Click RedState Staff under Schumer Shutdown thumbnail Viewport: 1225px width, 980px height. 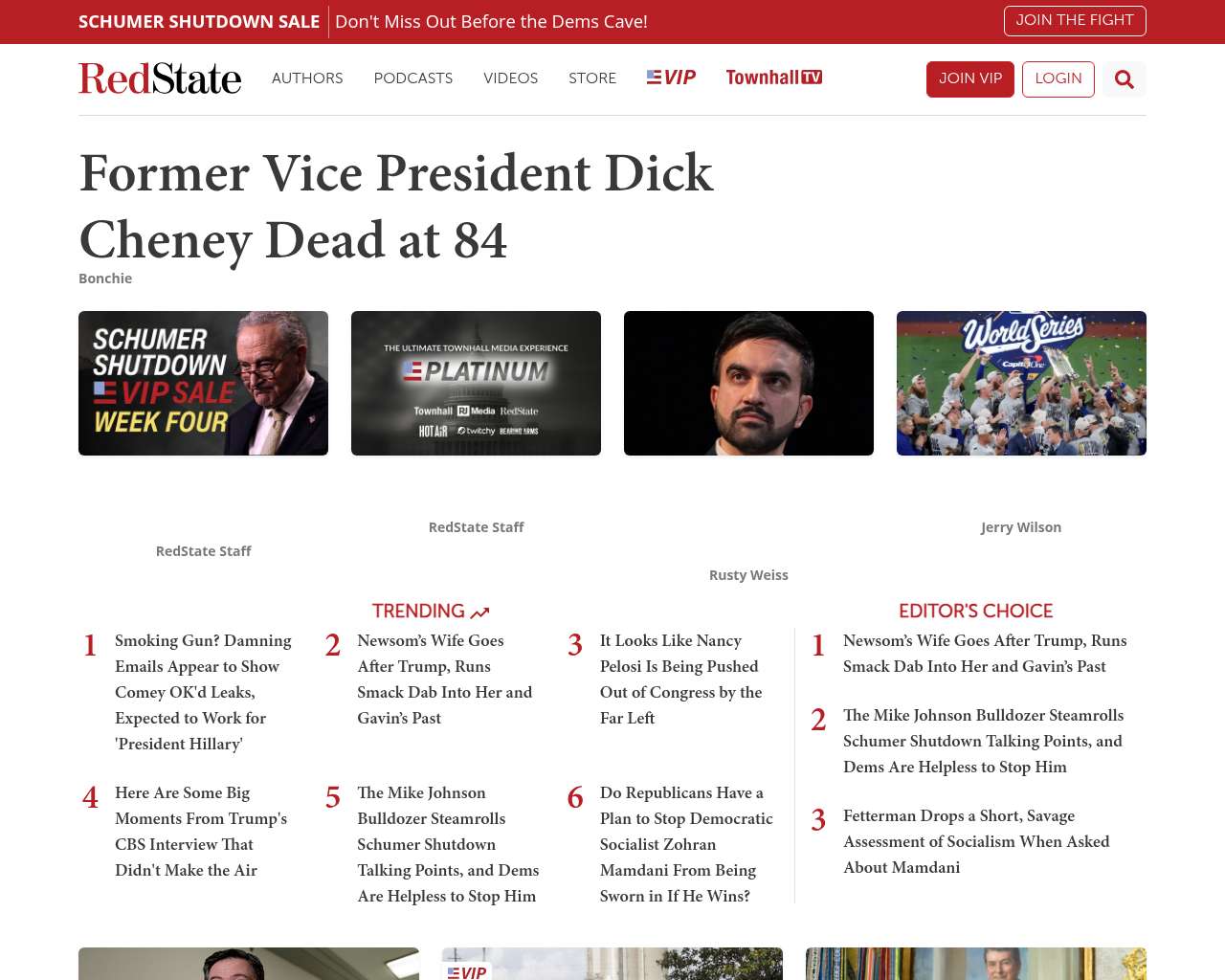coord(203,551)
